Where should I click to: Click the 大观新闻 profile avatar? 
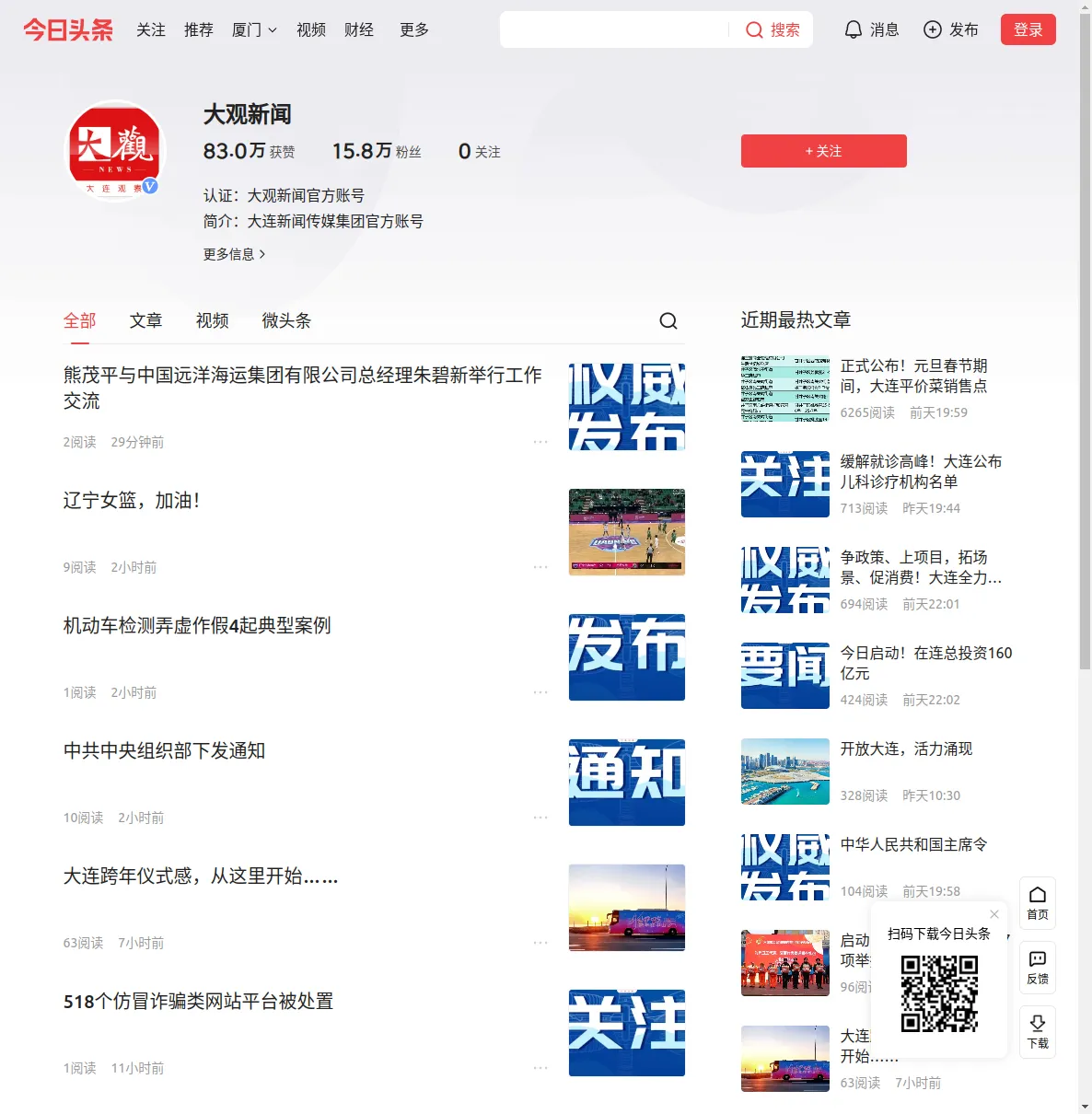tap(115, 149)
